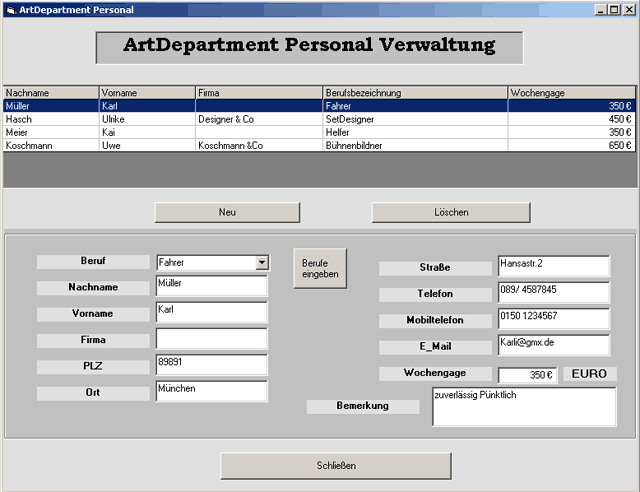Click the Bemerkung notes text area
Screen dimensions: 640x492
pyautogui.click(x=523, y=406)
